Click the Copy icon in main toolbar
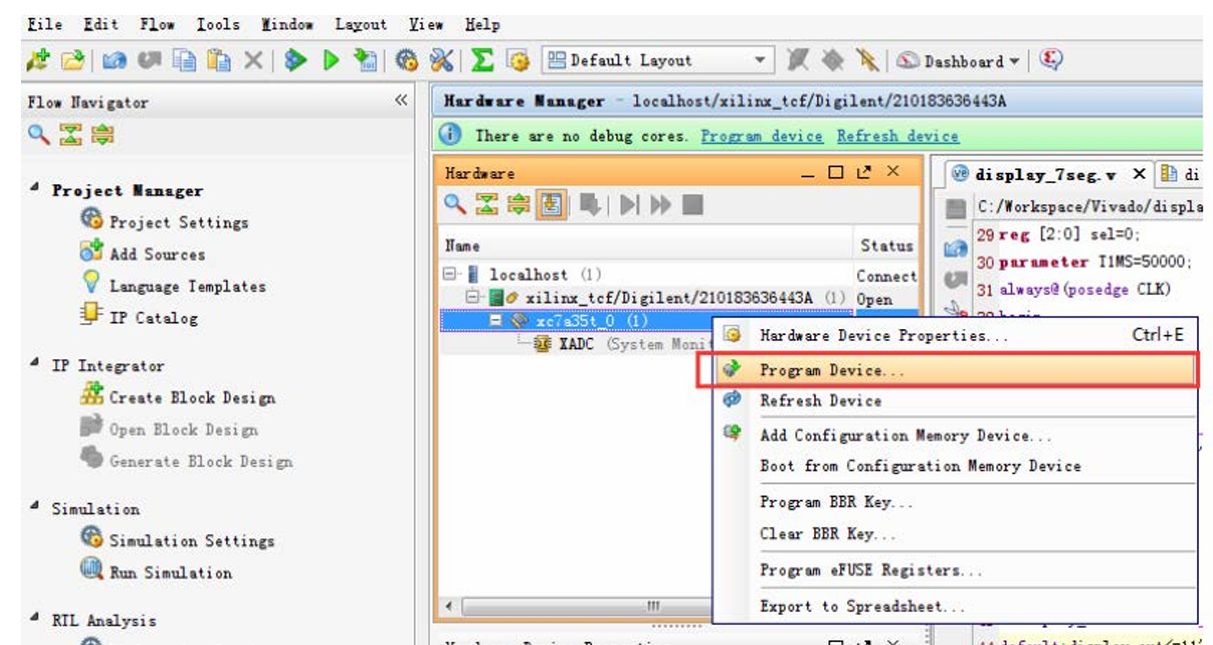This screenshot has width=1213, height=645. point(185,61)
